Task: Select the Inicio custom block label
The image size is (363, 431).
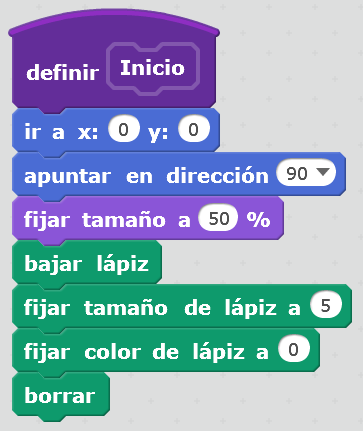Action: coord(153,68)
